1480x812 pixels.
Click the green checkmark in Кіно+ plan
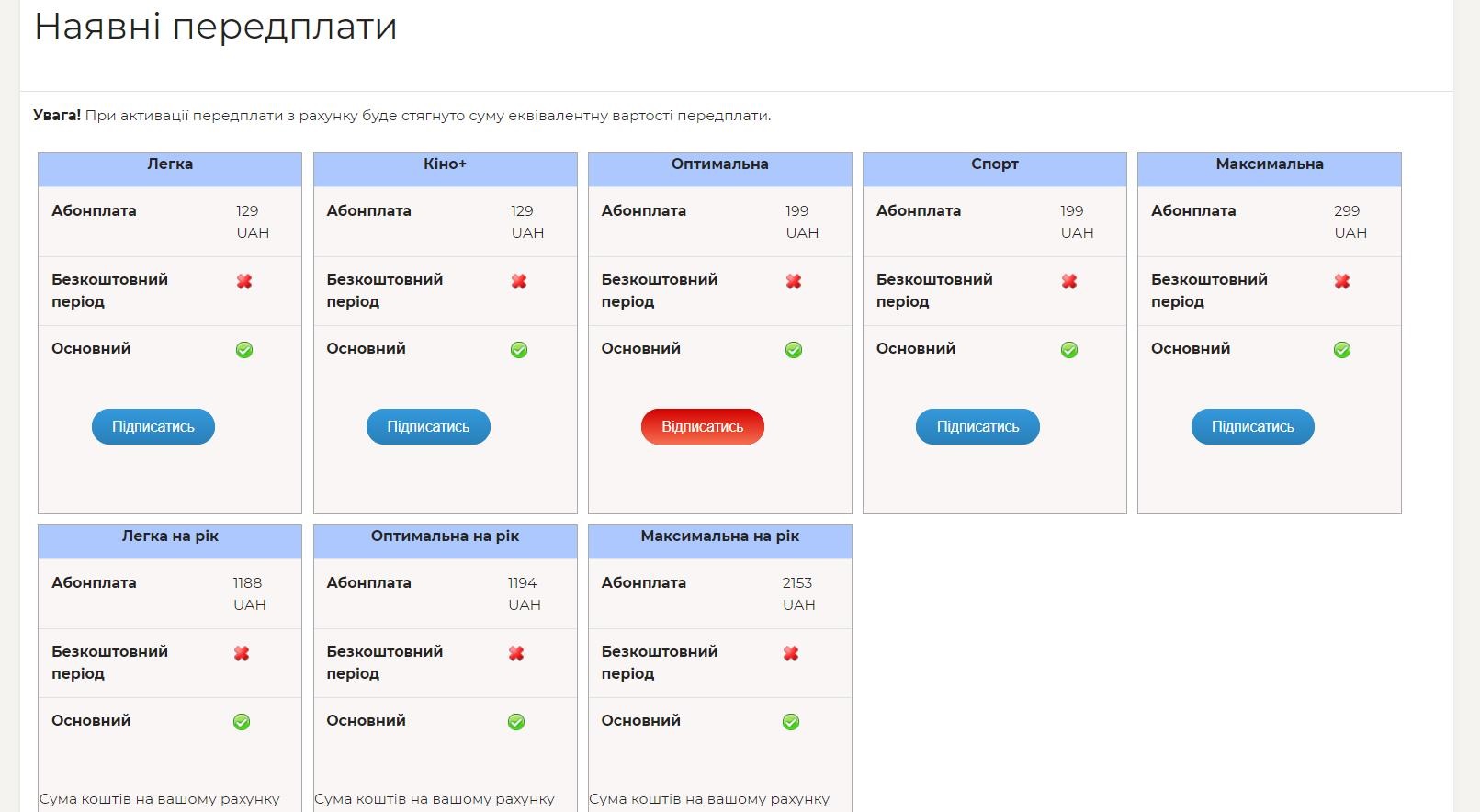pyautogui.click(x=519, y=350)
